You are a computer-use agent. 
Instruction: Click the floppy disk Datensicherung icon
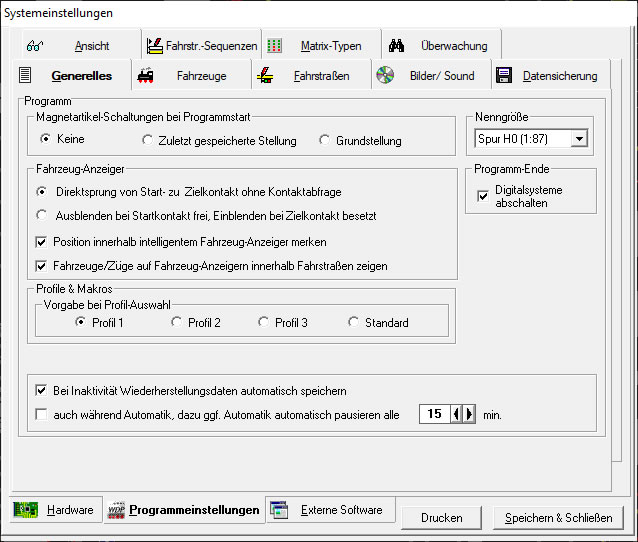click(504, 76)
